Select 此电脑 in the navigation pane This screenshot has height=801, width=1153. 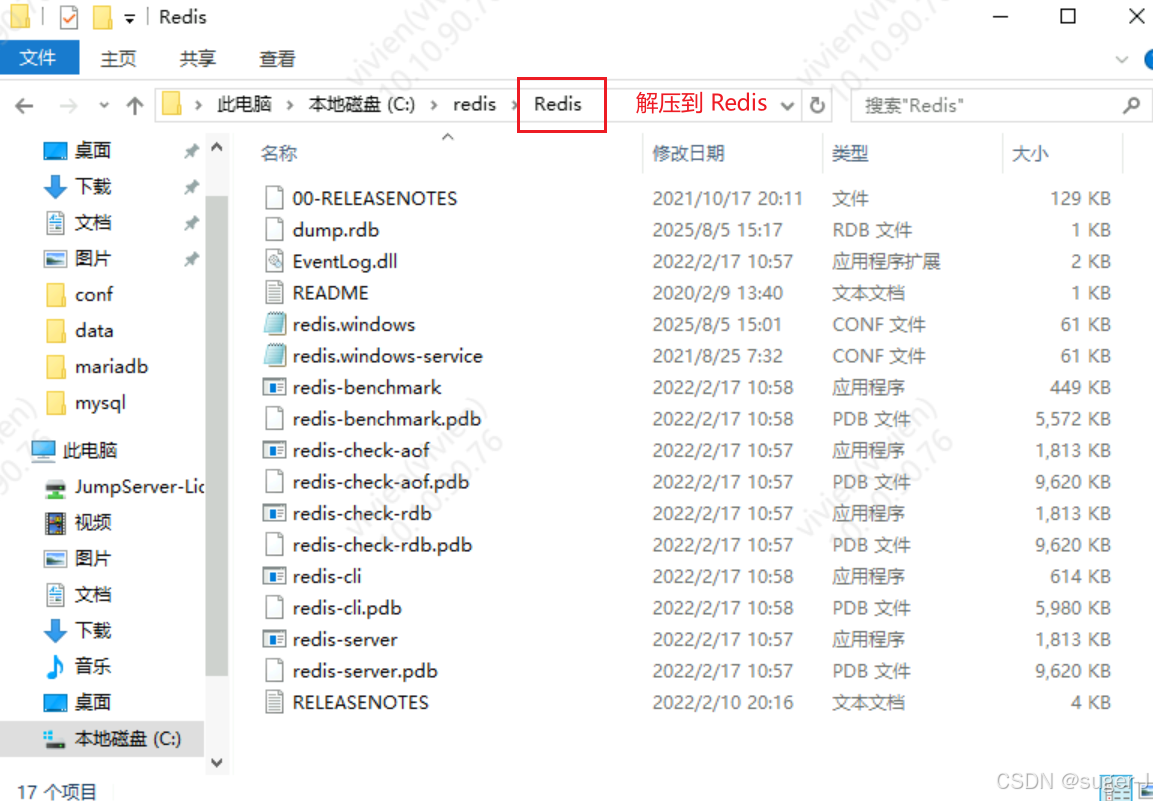[x=90, y=450]
